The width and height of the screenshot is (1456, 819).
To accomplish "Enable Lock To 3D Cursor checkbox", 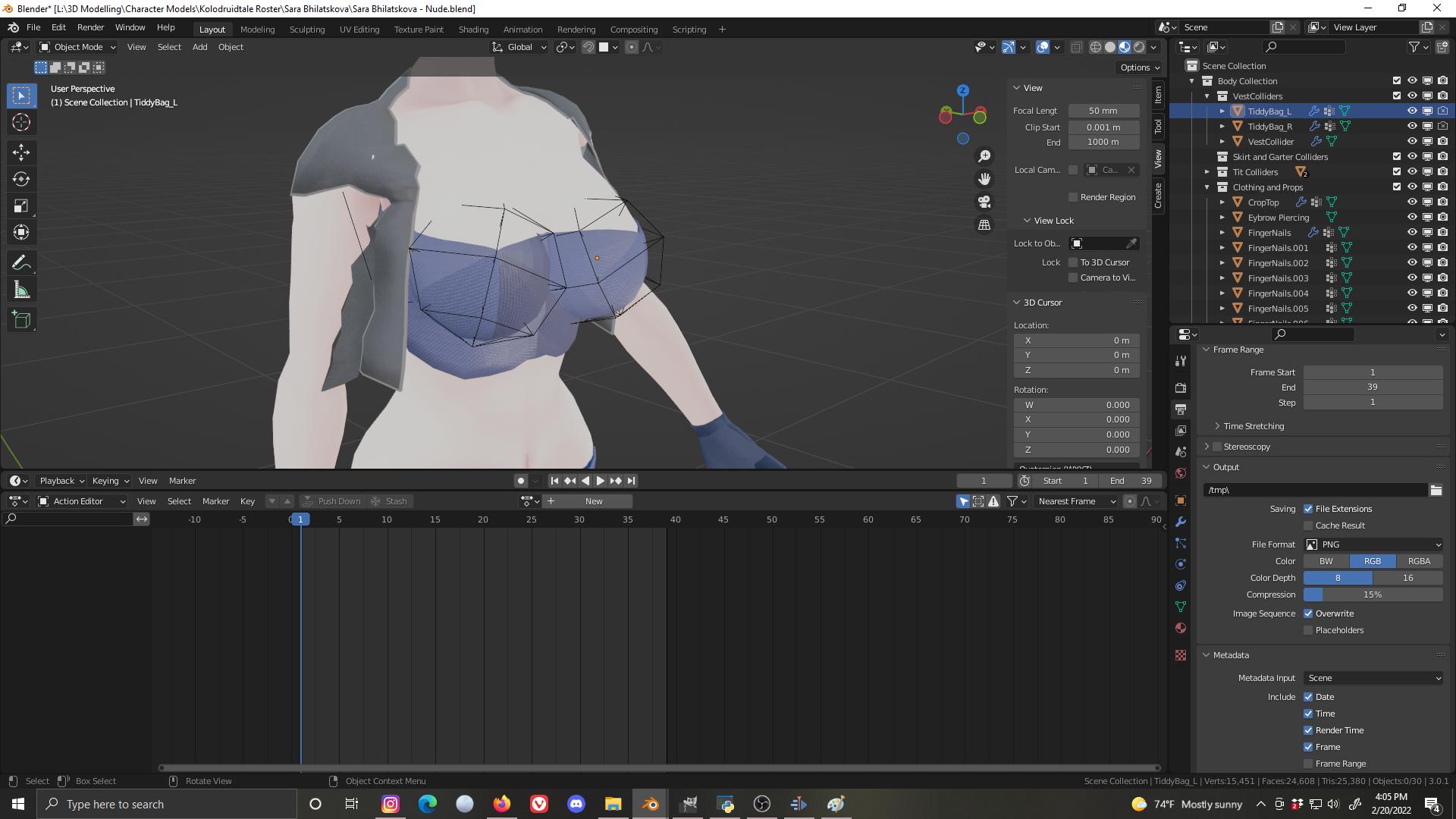I will (x=1073, y=262).
